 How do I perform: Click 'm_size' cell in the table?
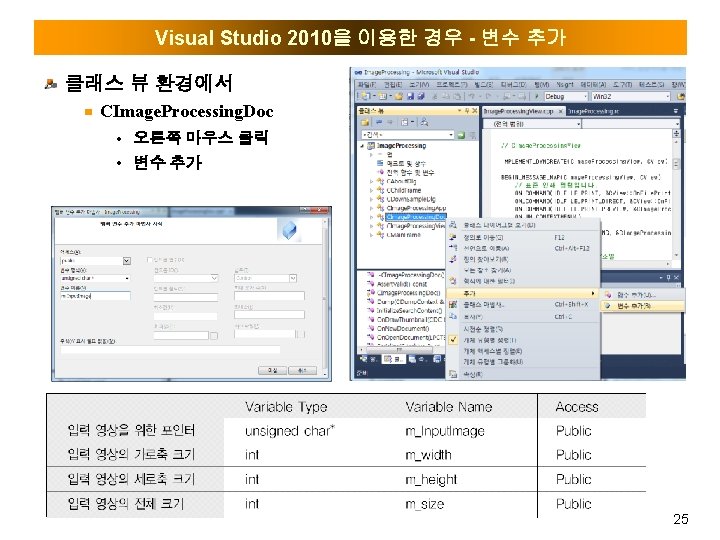pos(424,504)
